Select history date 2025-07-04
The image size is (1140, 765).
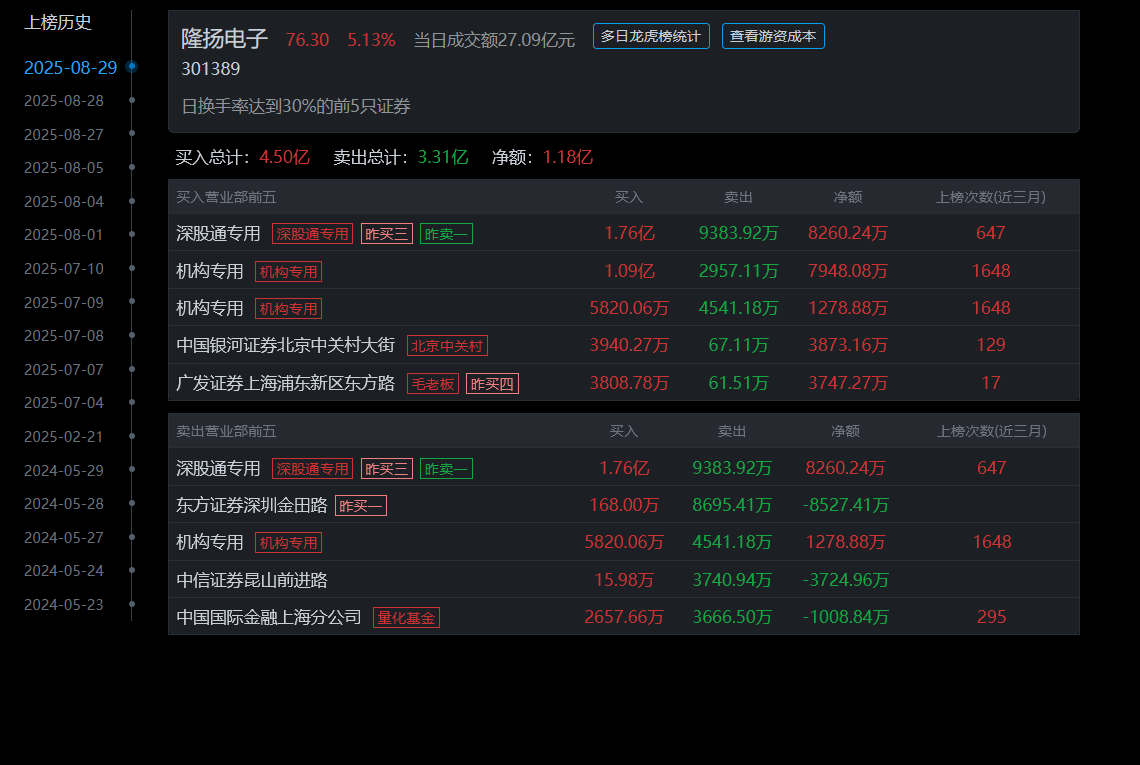(64, 403)
